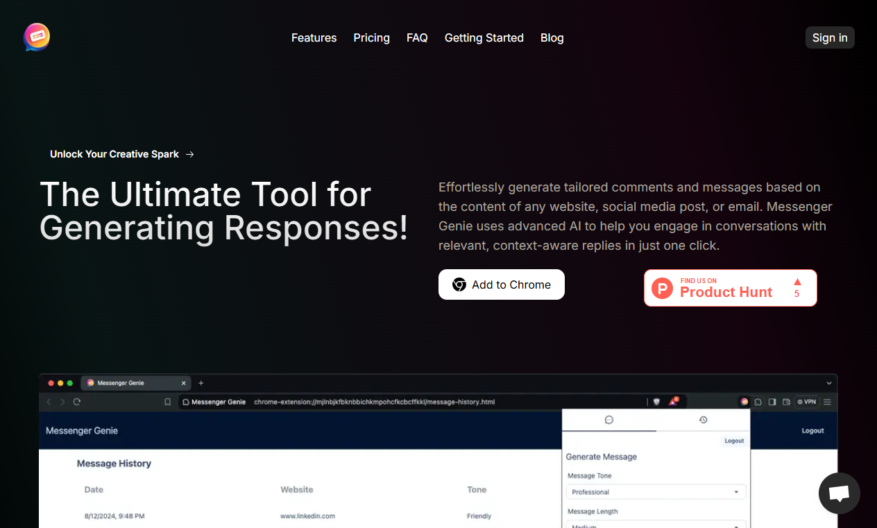Open the Product Hunt badge
Viewport: 877px width, 528px height.
click(730, 288)
